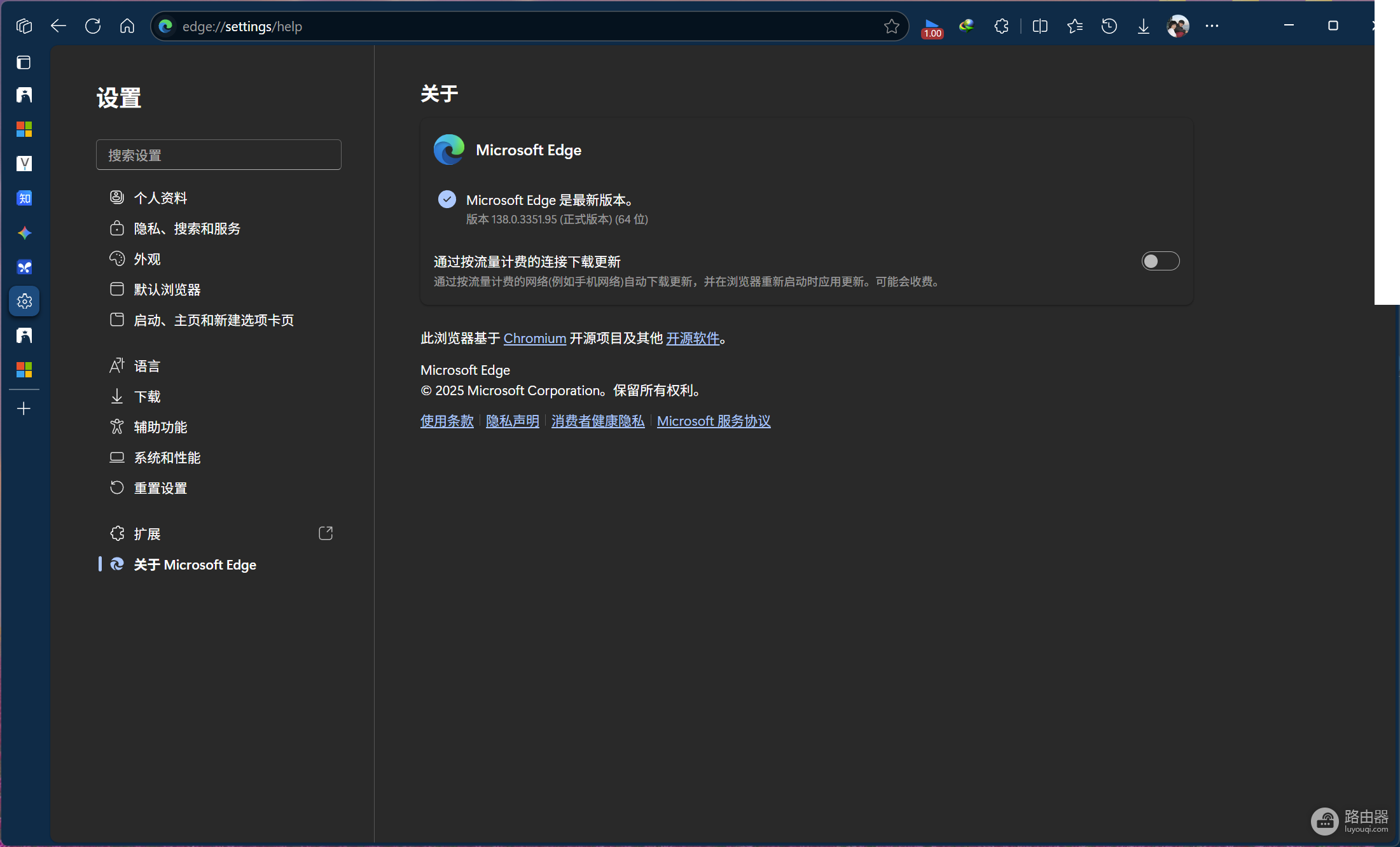This screenshot has width=1400, height=847.
Task: Open 重置设置 settings section
Action: point(219,488)
